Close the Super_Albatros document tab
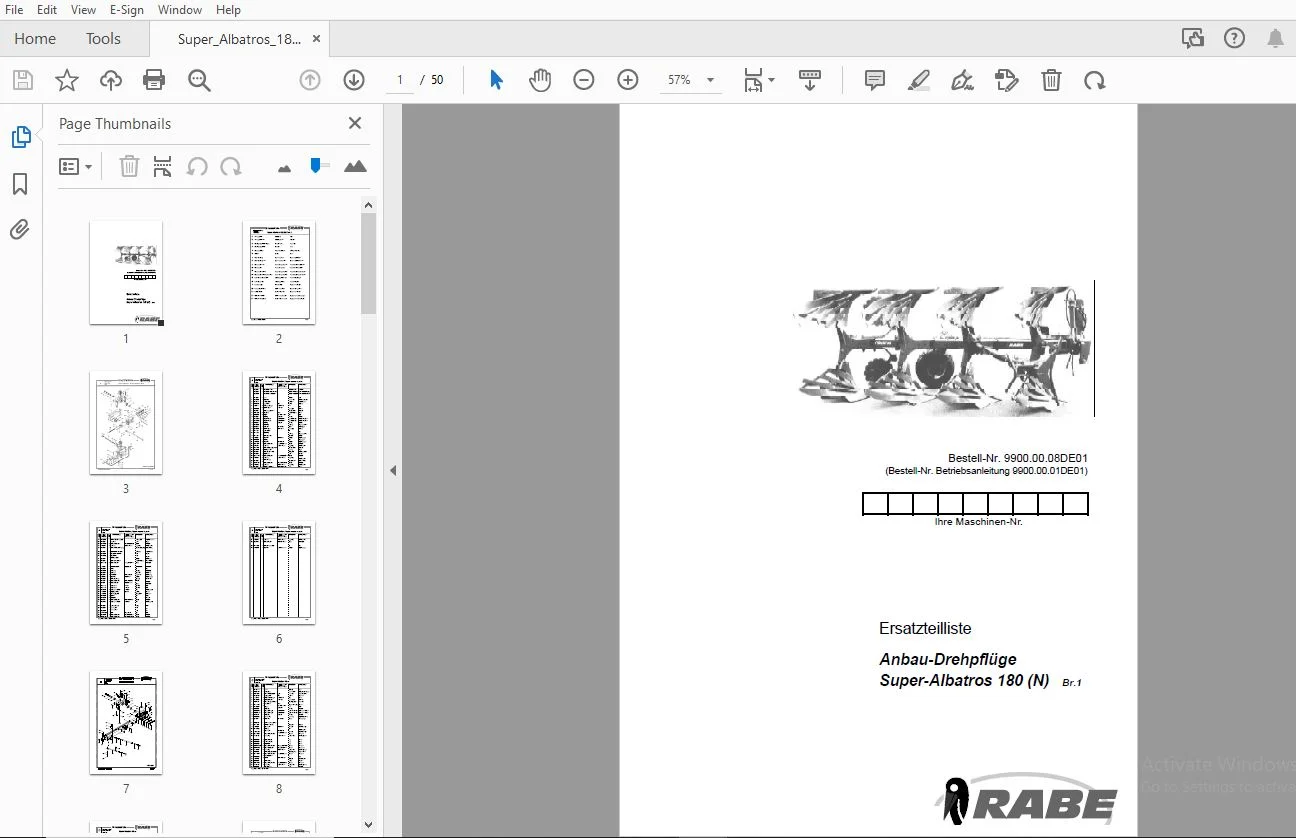 (x=316, y=39)
